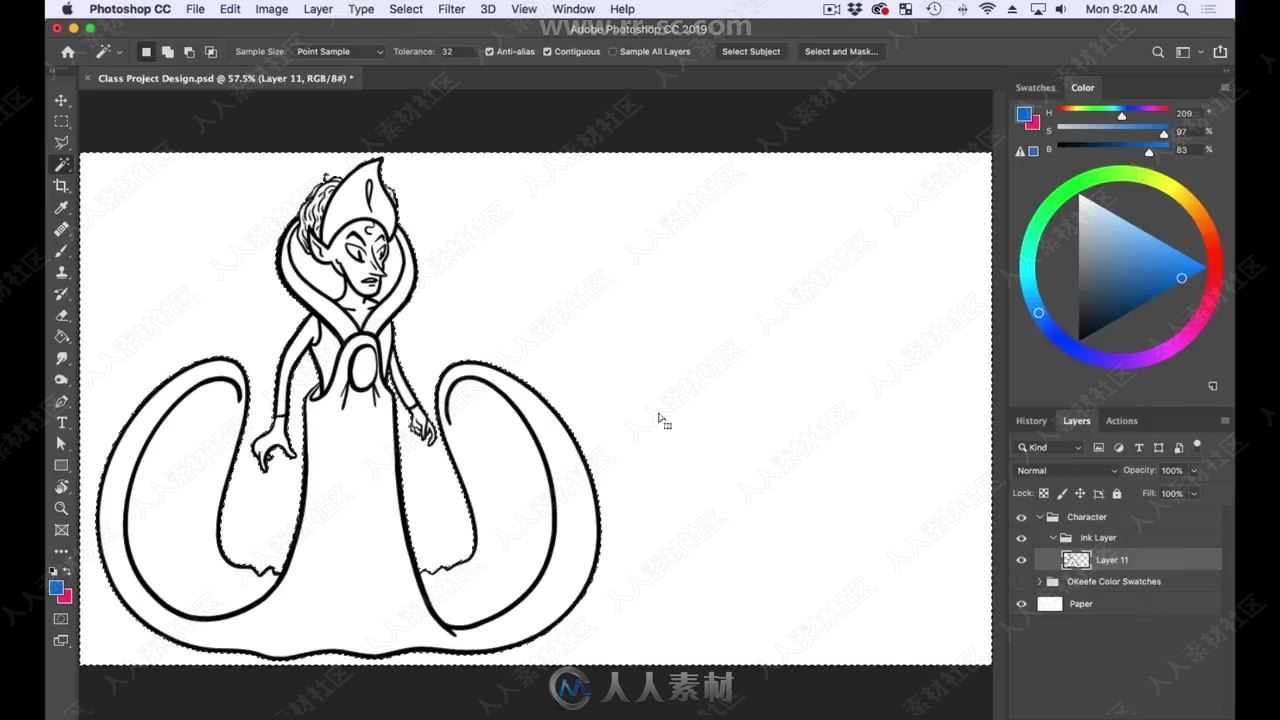Select the Rectangular Marquee tool
Screen dimensions: 1280x720
click(x=61, y=121)
